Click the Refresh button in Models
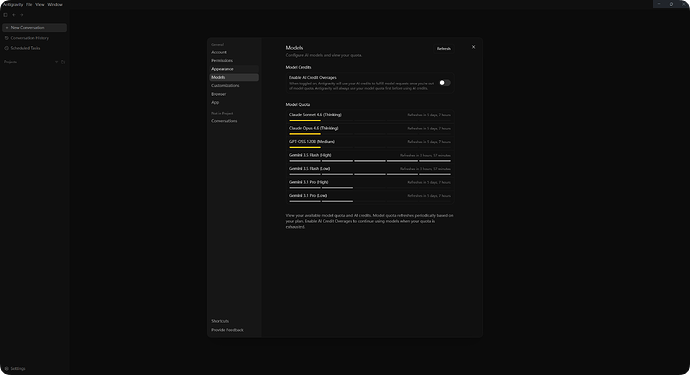 pos(444,49)
